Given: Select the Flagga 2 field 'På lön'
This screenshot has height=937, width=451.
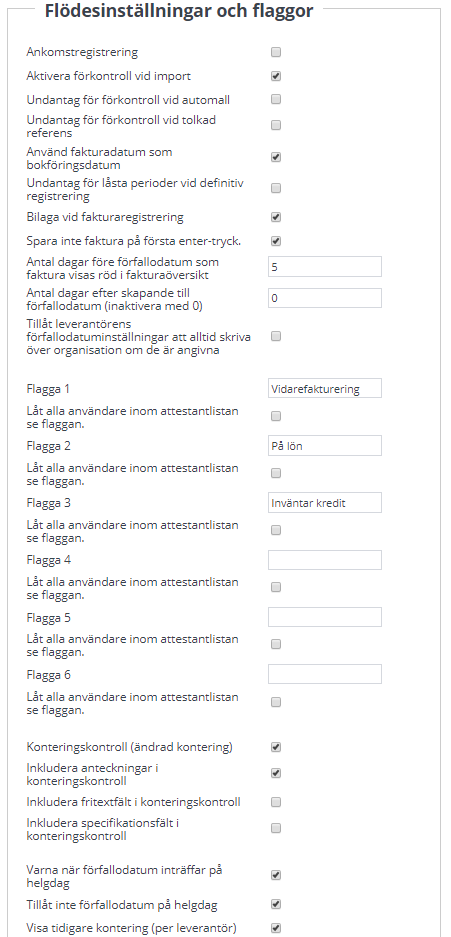Looking at the screenshot, I should [325, 446].
